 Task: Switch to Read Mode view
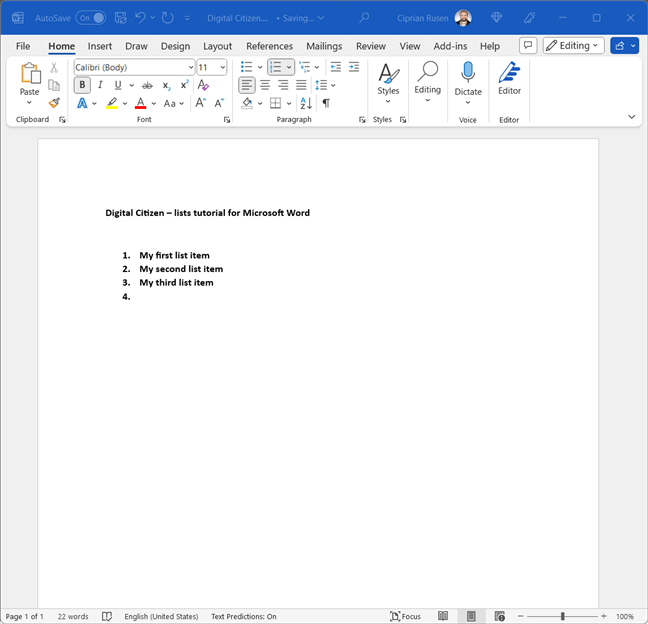click(x=443, y=616)
